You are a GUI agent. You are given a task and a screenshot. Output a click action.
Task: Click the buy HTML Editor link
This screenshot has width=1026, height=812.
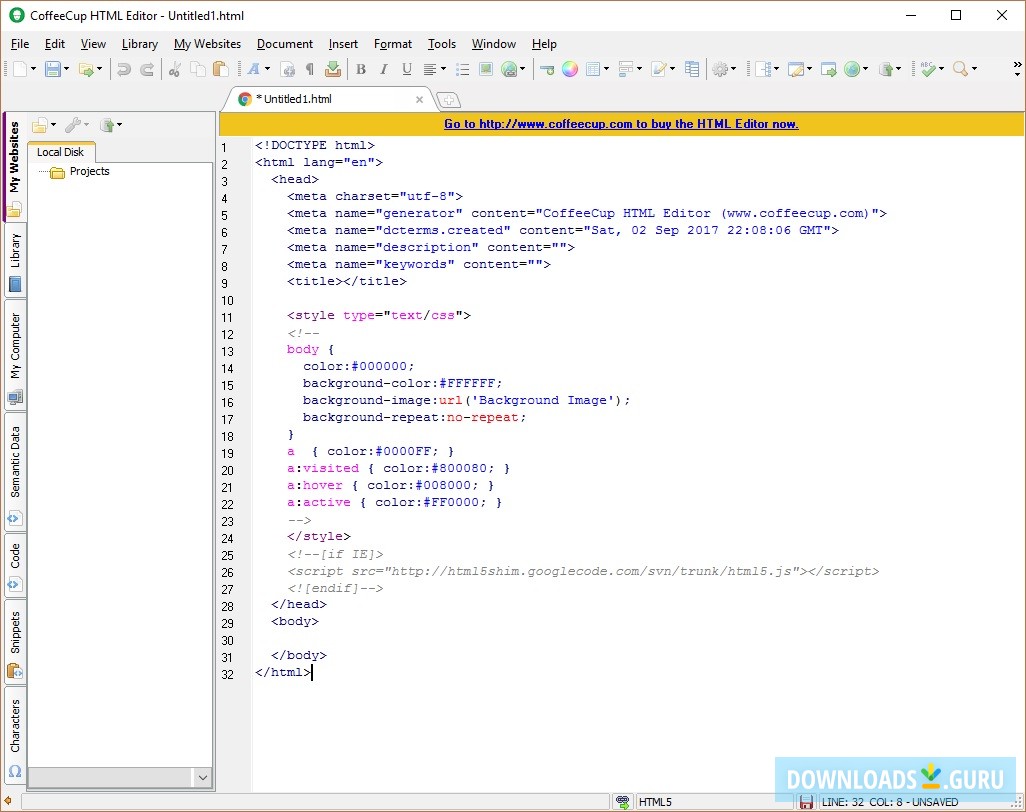pyautogui.click(x=621, y=124)
